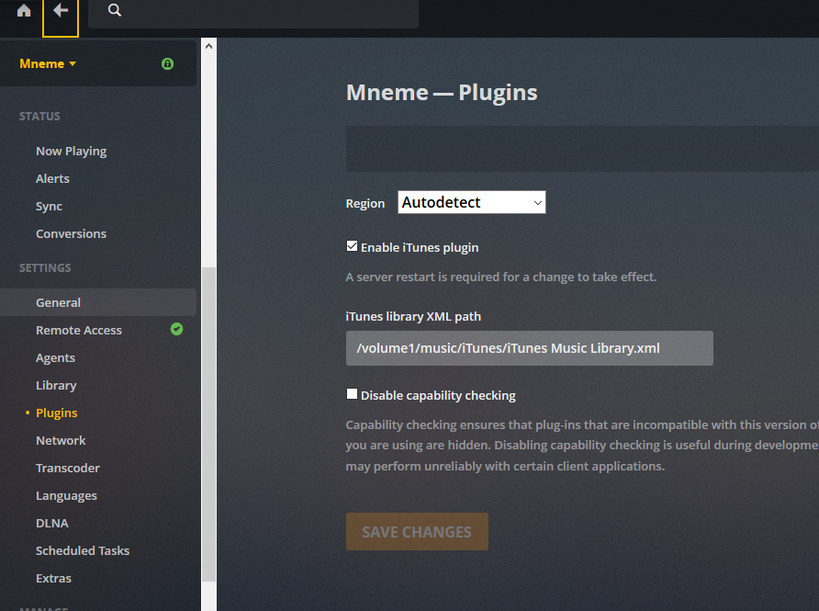
Task: Open the Region Autodetect dropdown
Action: (x=472, y=202)
